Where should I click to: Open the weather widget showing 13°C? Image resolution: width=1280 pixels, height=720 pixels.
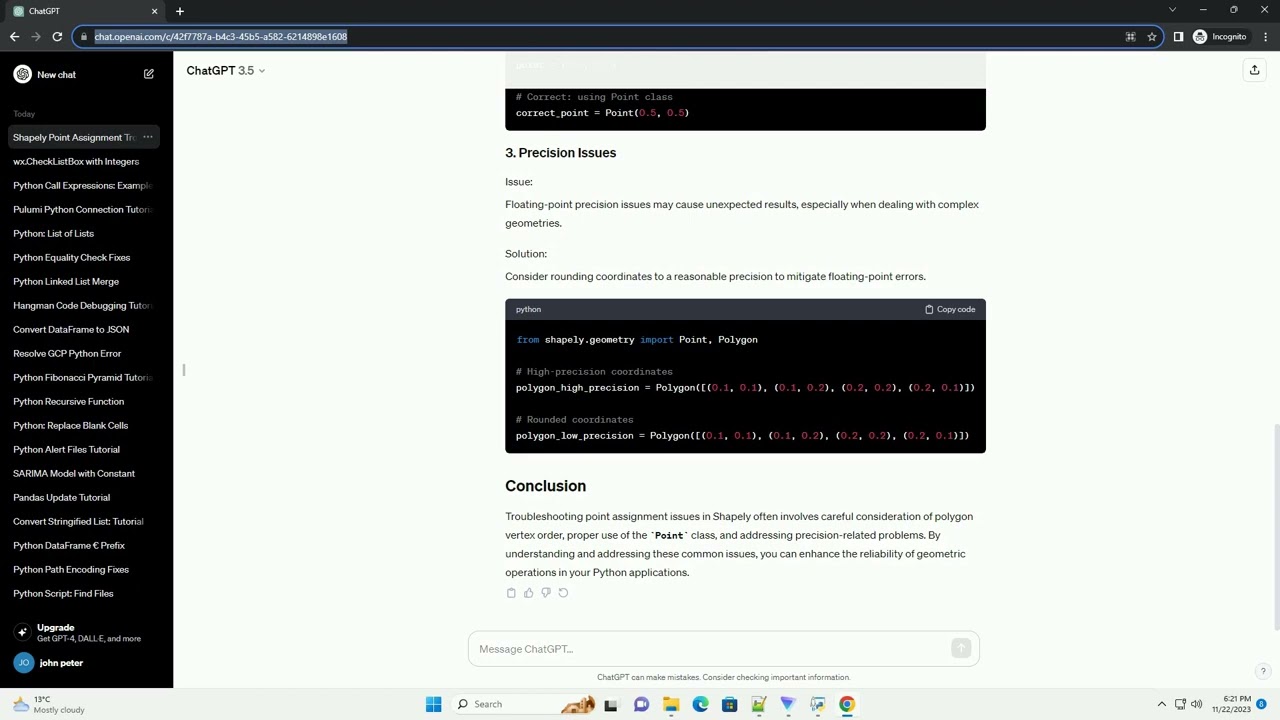tap(48, 704)
